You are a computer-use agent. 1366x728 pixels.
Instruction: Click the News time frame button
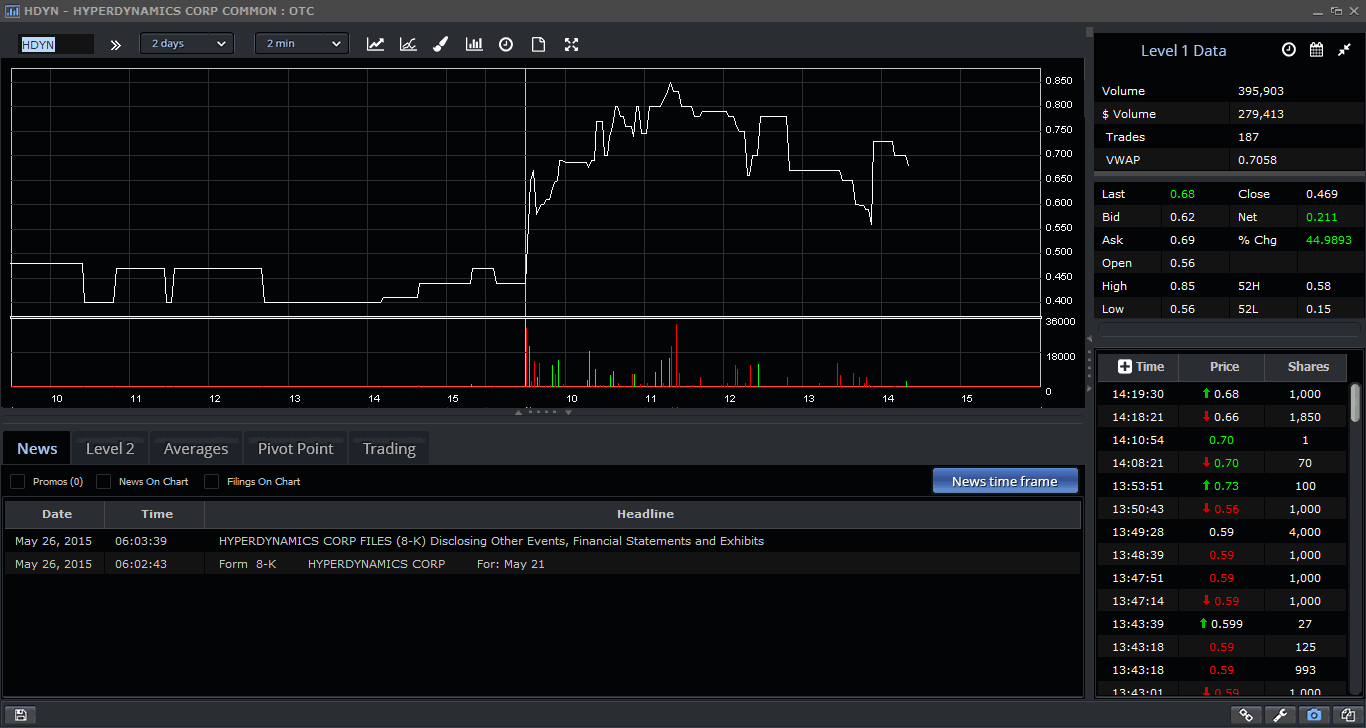(x=1005, y=481)
